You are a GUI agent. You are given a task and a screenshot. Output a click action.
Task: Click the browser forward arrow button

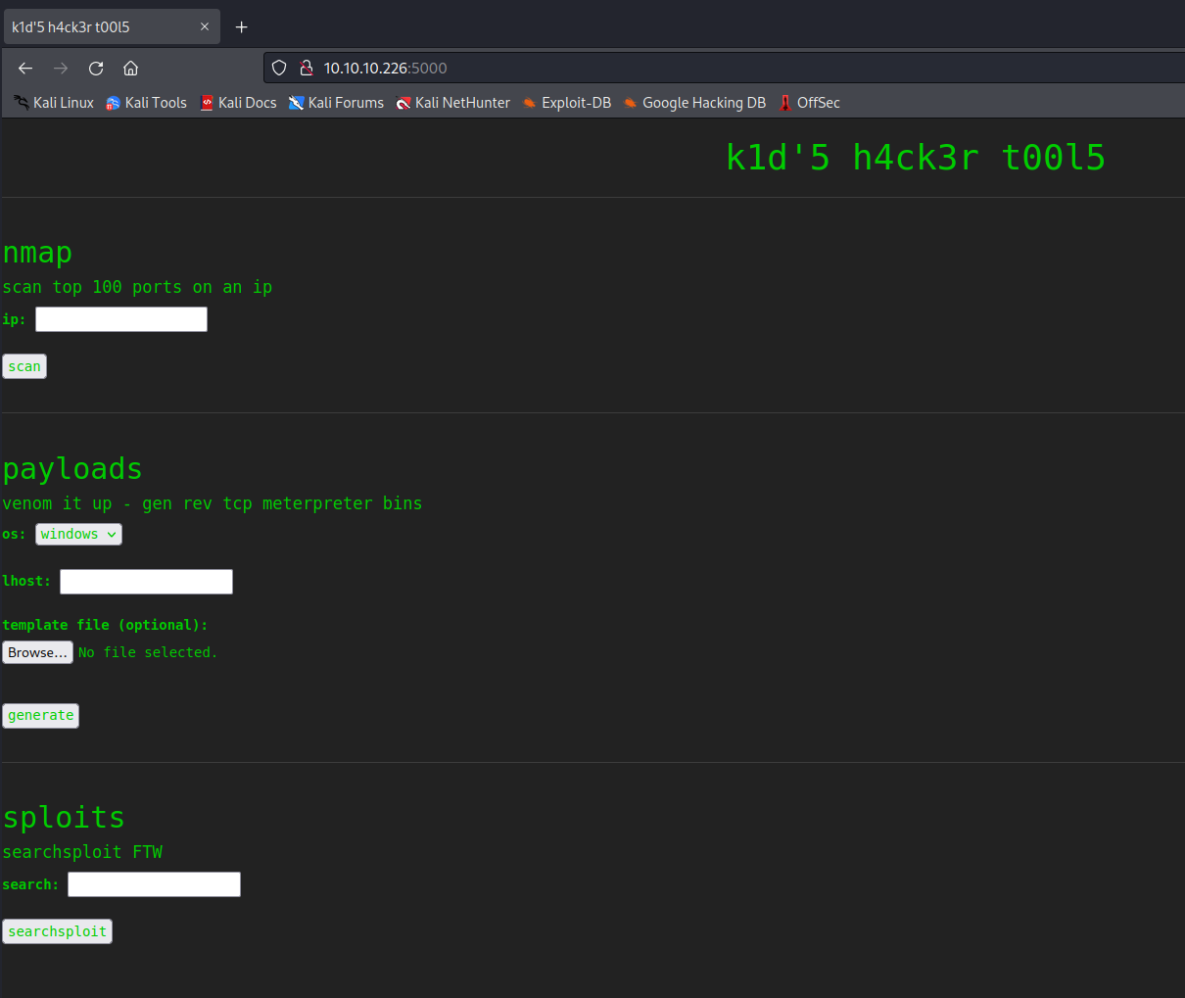click(x=61, y=68)
